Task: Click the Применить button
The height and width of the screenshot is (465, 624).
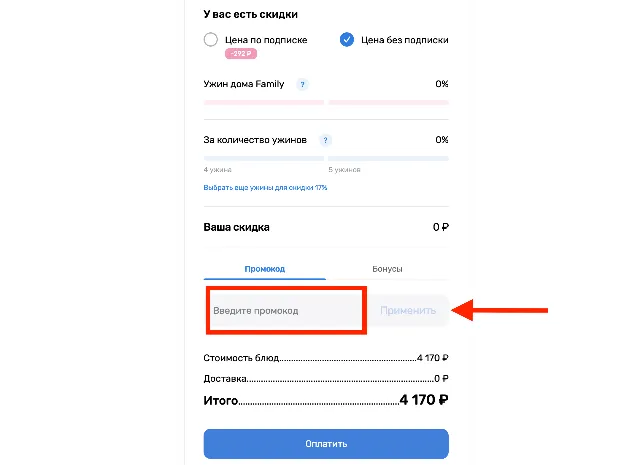Action: pyautogui.click(x=408, y=311)
